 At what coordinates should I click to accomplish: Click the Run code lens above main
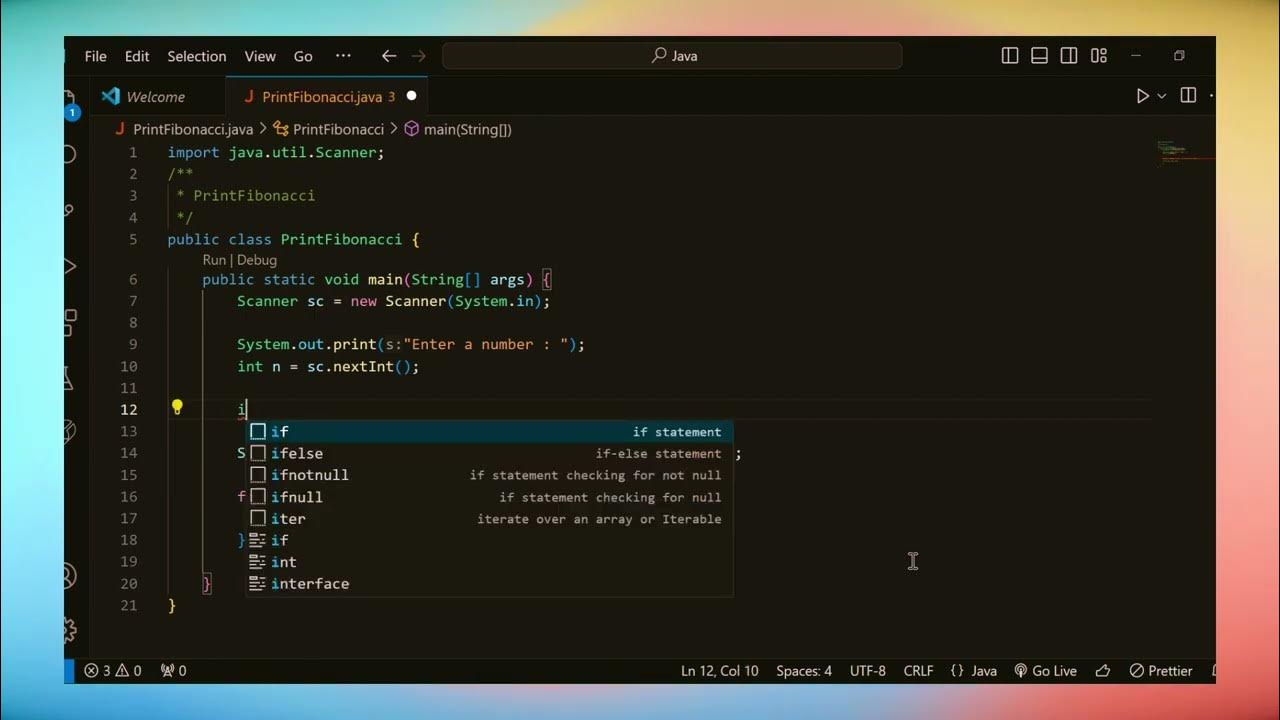(x=214, y=260)
